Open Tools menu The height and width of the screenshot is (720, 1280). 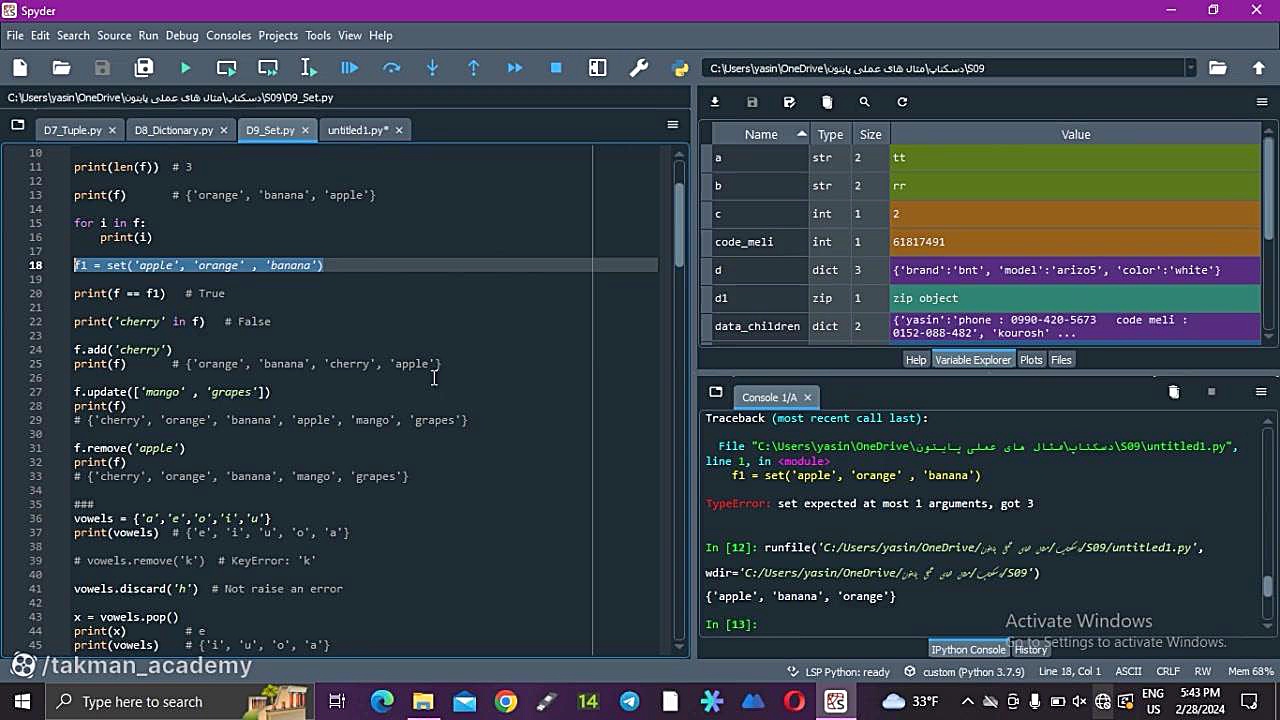pos(318,35)
